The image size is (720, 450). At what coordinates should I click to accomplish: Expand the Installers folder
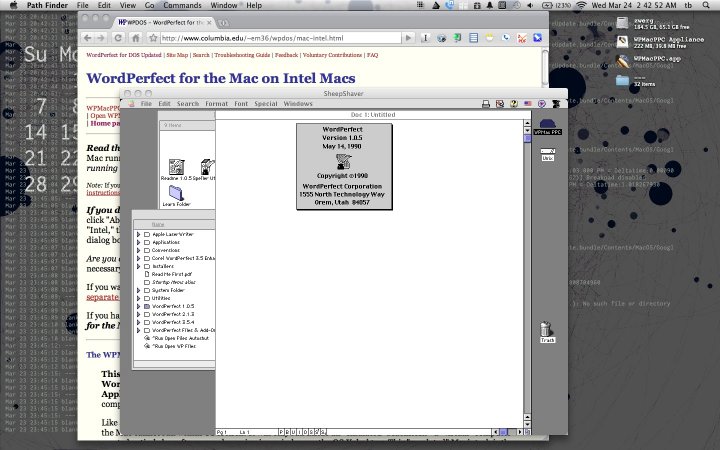point(139,266)
